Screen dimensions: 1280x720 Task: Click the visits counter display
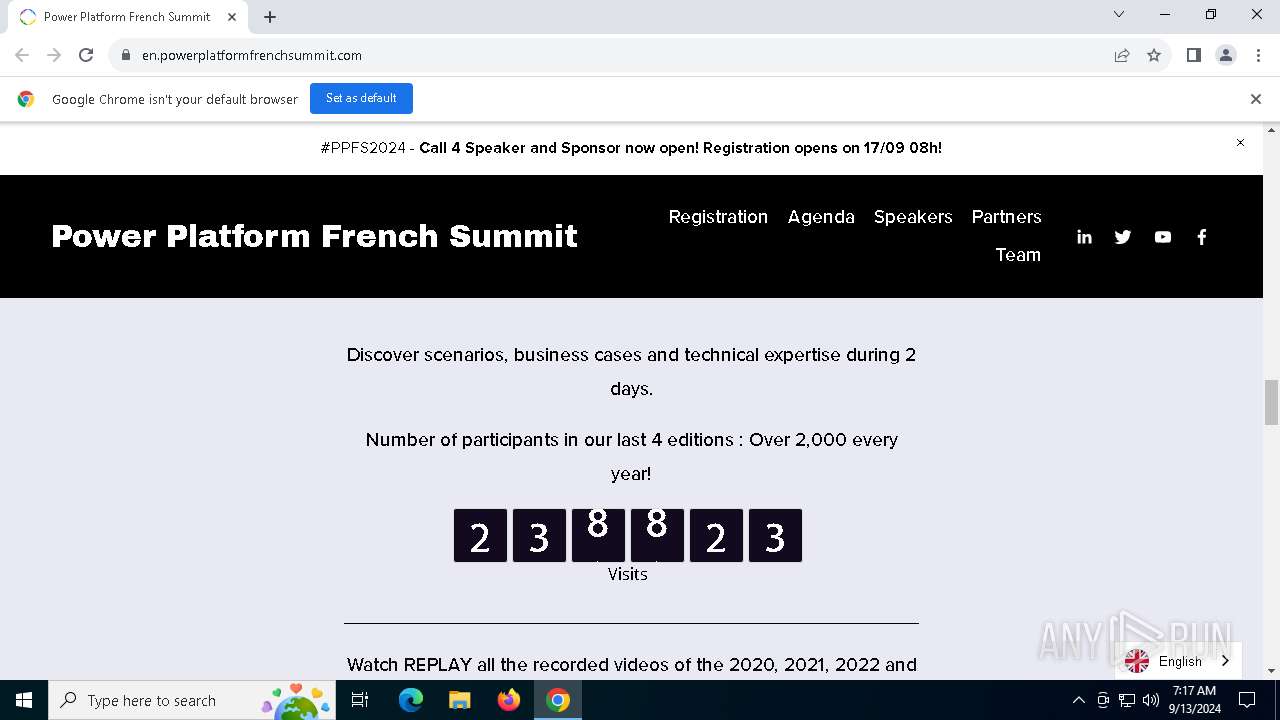pos(628,535)
